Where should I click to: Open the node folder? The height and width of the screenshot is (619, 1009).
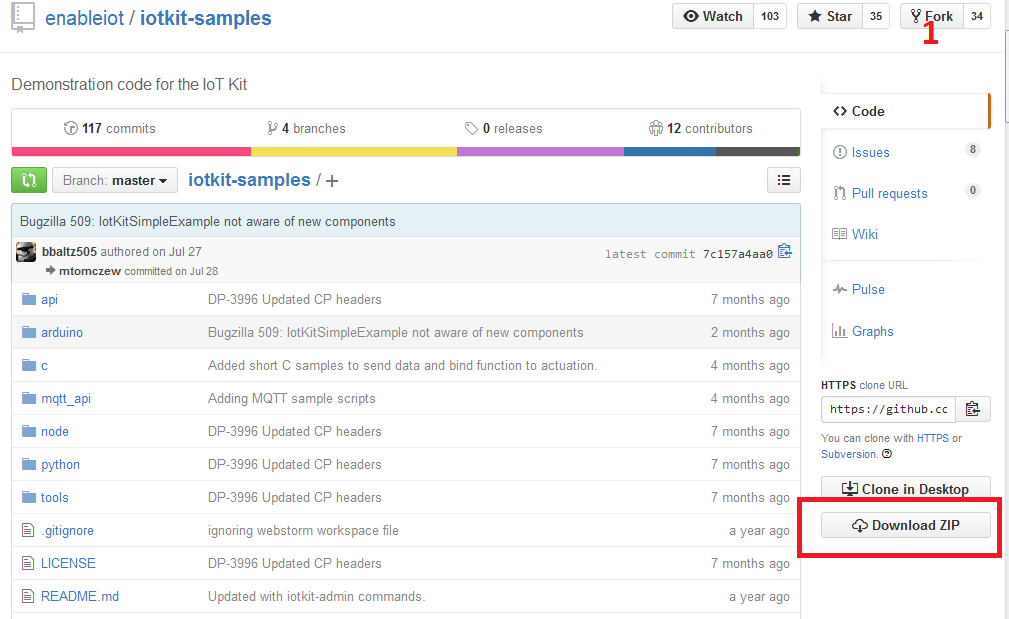pyautogui.click(x=55, y=431)
